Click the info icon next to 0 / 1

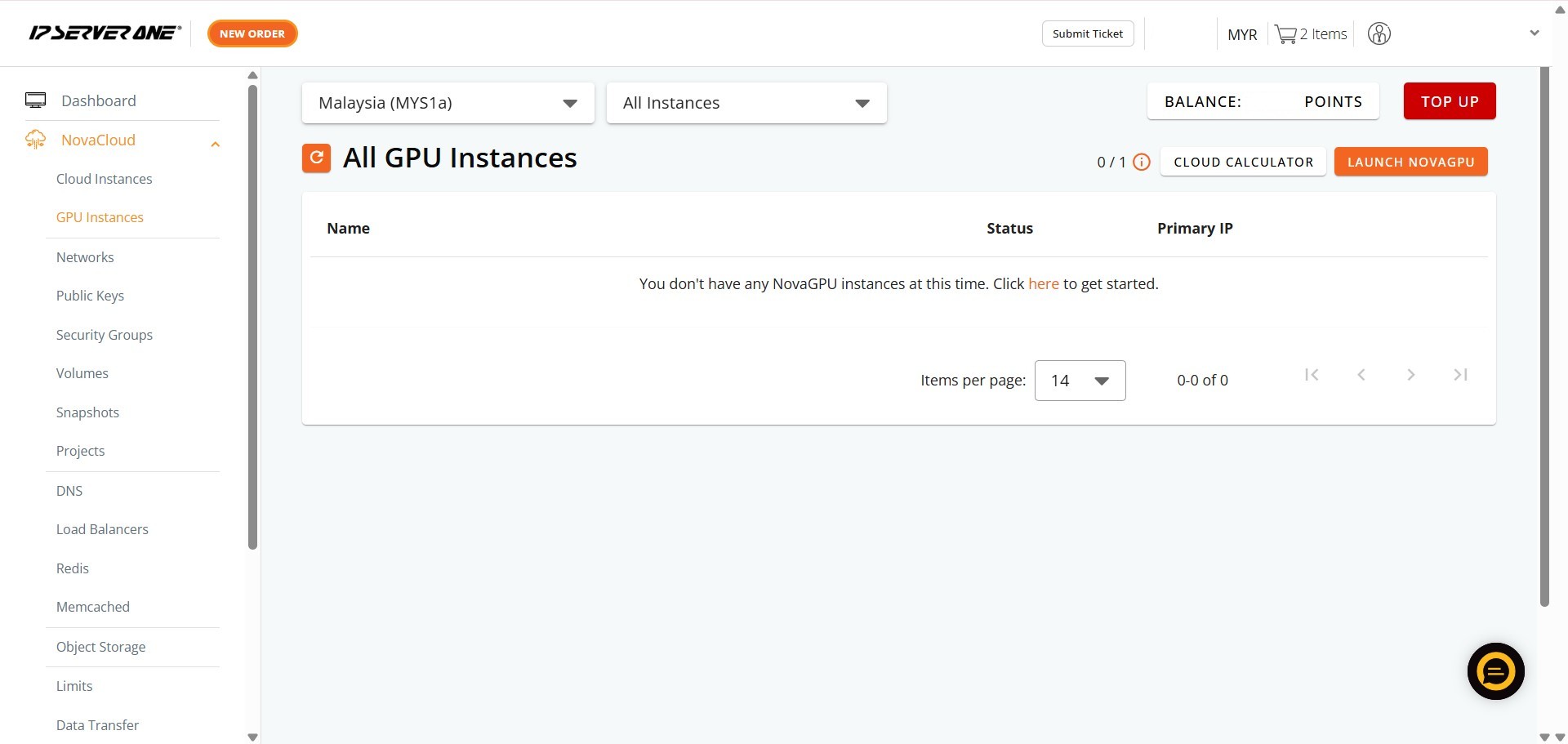[1142, 162]
